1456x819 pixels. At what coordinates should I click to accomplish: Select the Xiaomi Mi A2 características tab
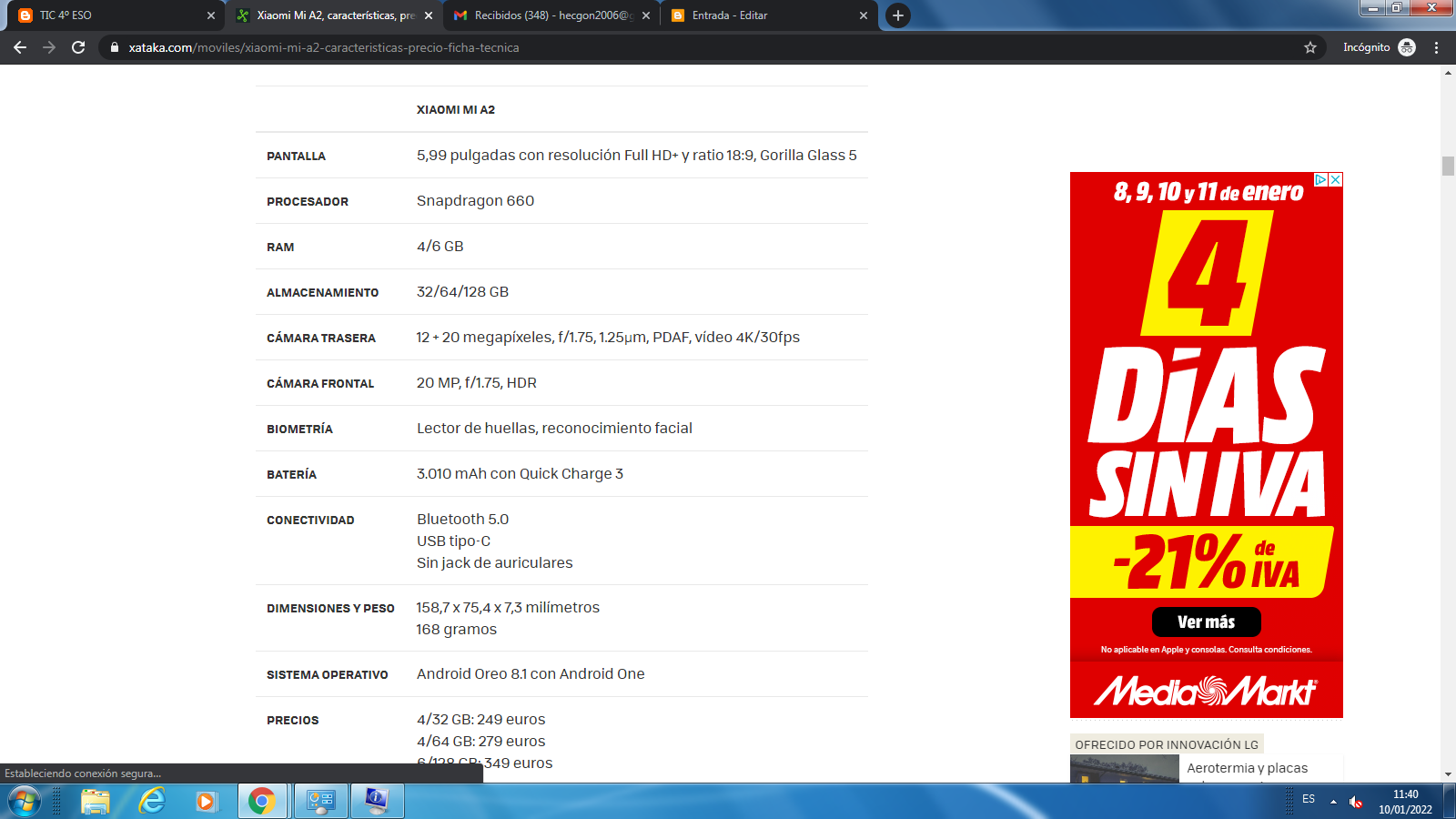click(x=334, y=15)
